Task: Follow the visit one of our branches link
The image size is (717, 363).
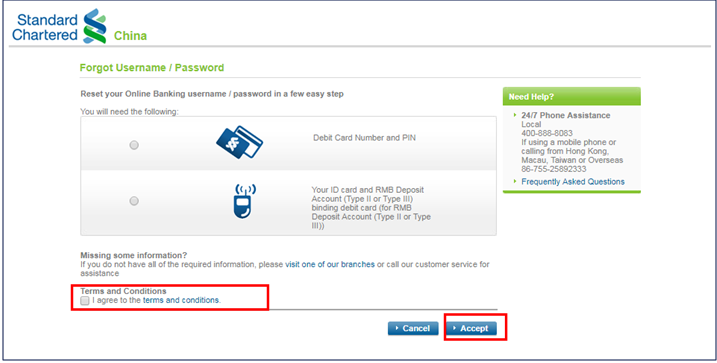Action: click(x=330, y=264)
